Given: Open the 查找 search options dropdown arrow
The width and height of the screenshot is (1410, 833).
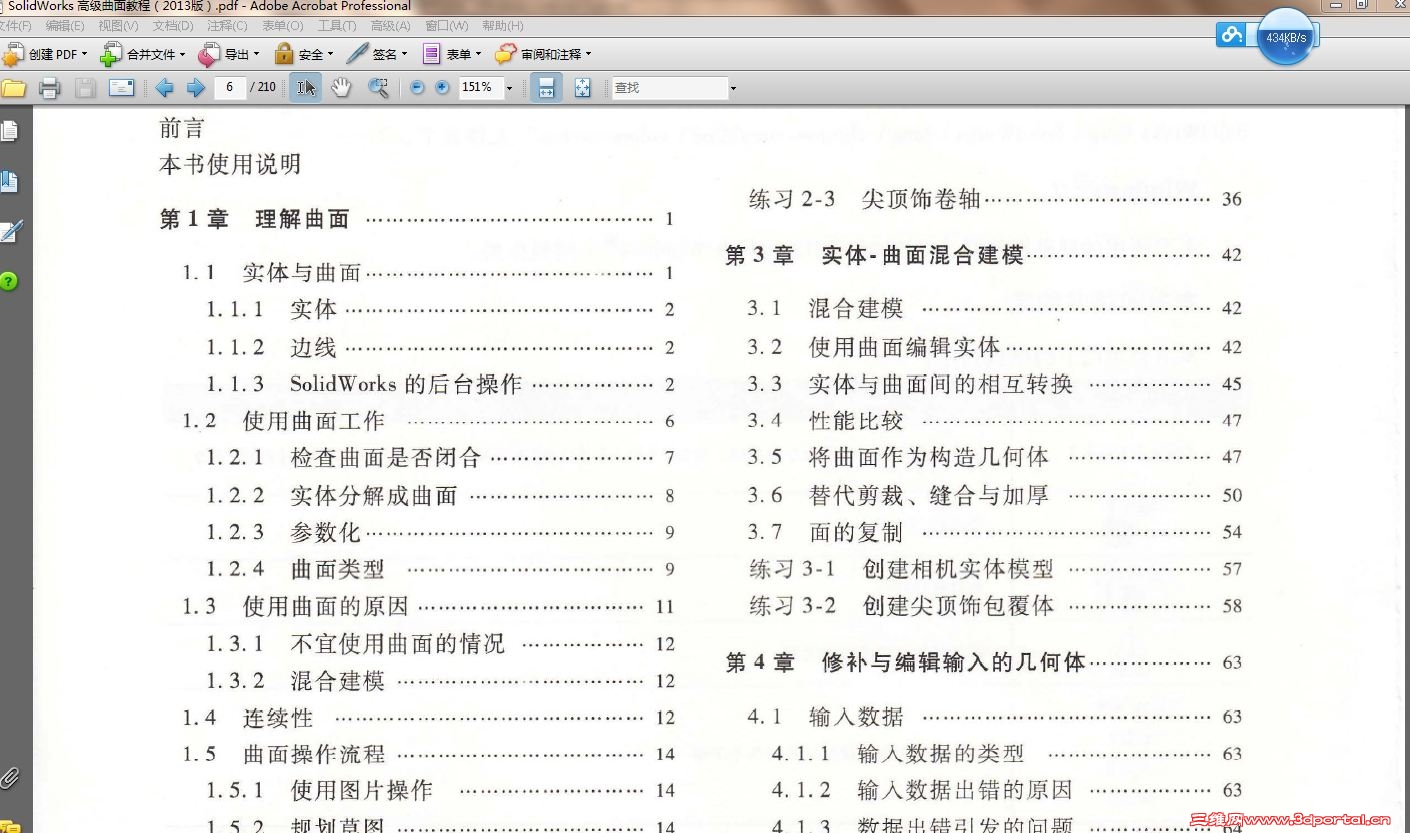Looking at the screenshot, I should click(x=733, y=88).
